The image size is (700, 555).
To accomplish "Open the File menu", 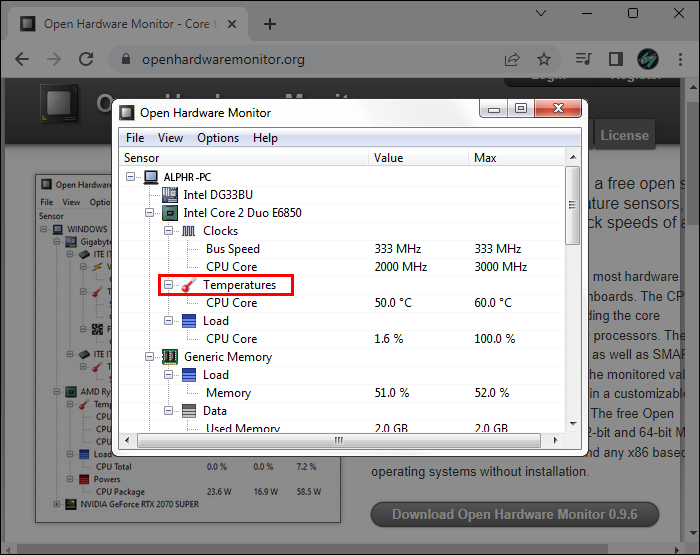I will coord(135,138).
